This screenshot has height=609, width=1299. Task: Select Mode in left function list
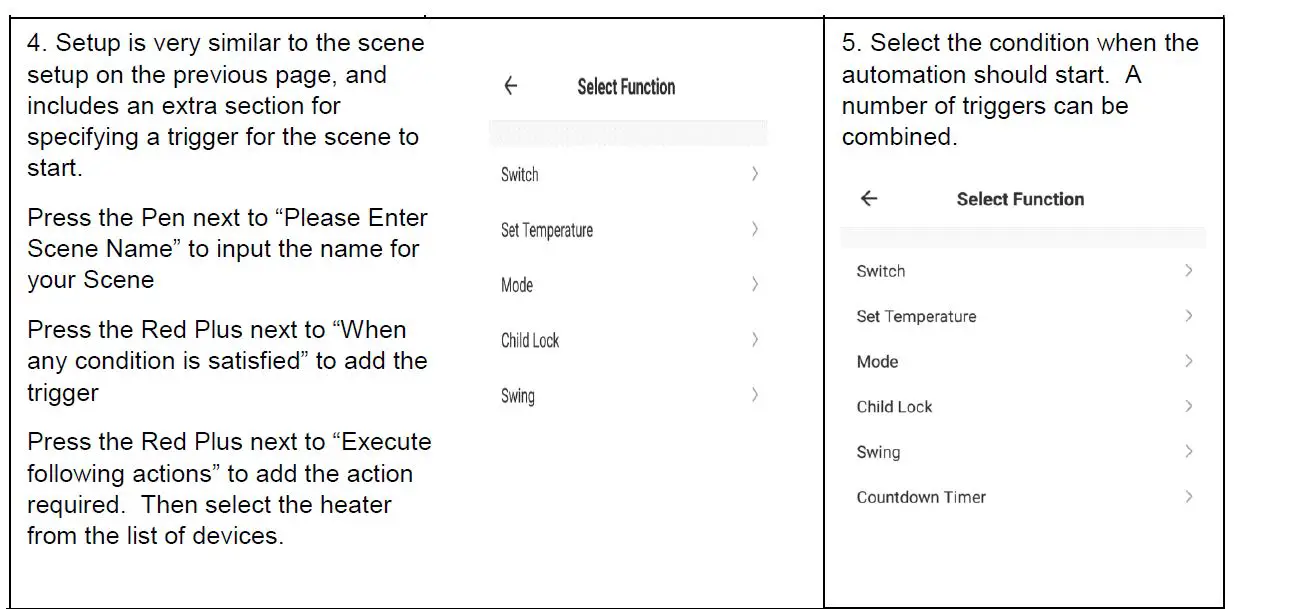(517, 285)
